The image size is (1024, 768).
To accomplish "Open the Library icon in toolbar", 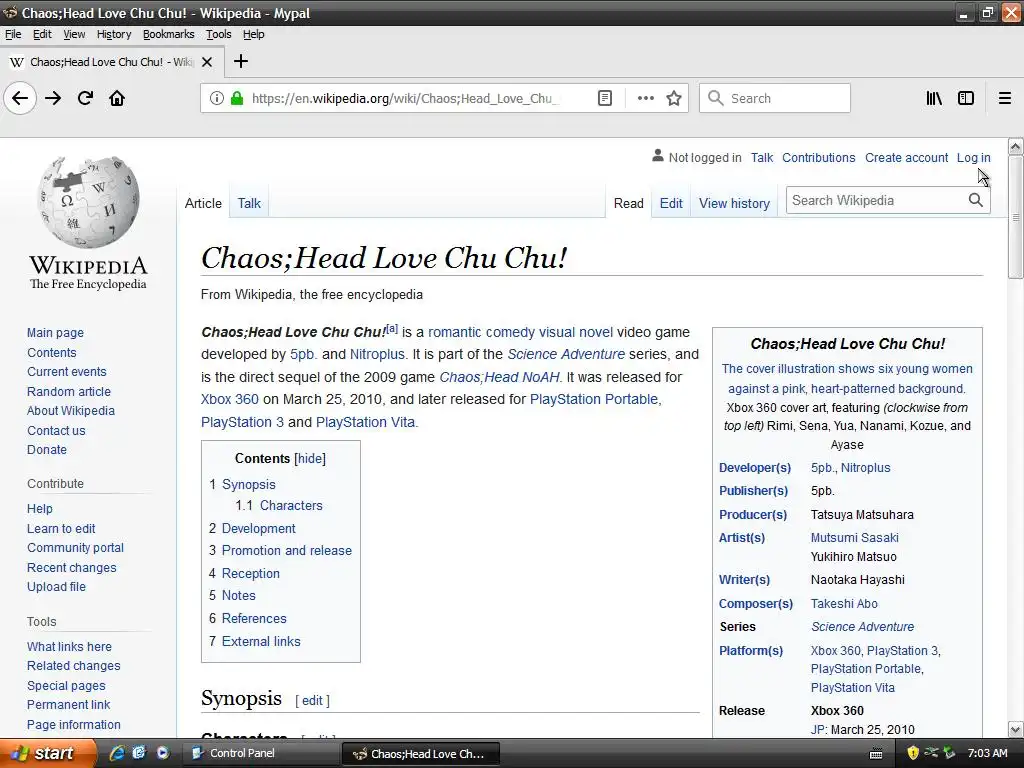I will coord(934,99).
